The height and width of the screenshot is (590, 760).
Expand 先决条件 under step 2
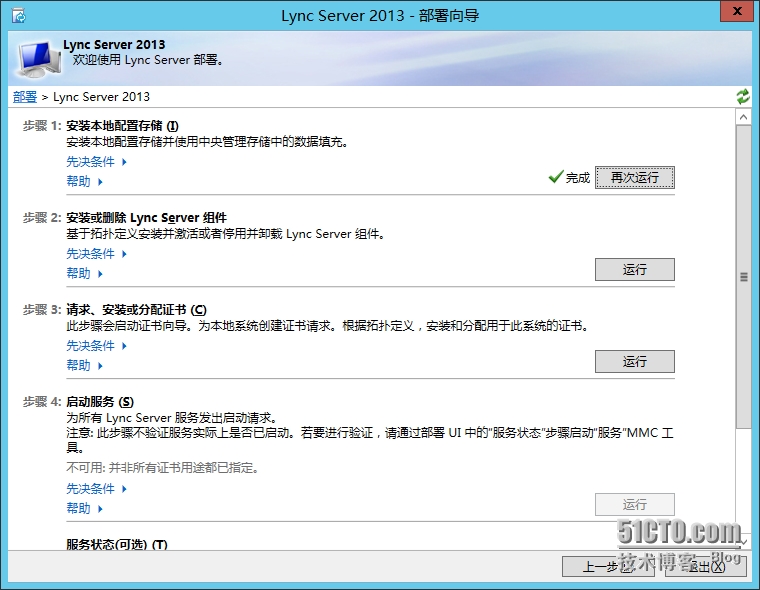[96, 254]
